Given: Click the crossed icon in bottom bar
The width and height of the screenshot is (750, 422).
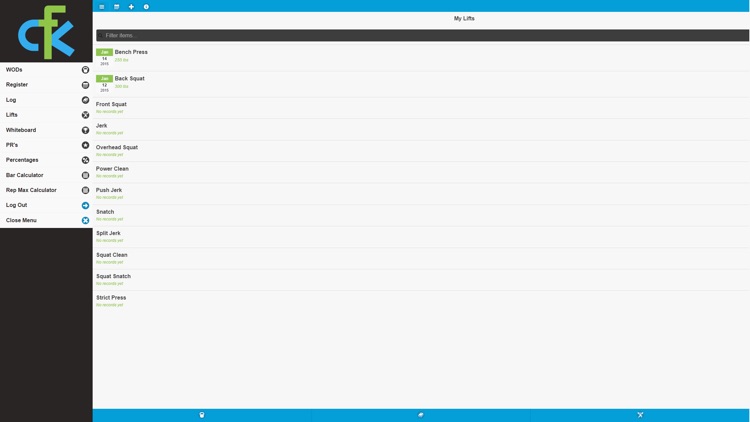Looking at the screenshot, I should (640, 415).
